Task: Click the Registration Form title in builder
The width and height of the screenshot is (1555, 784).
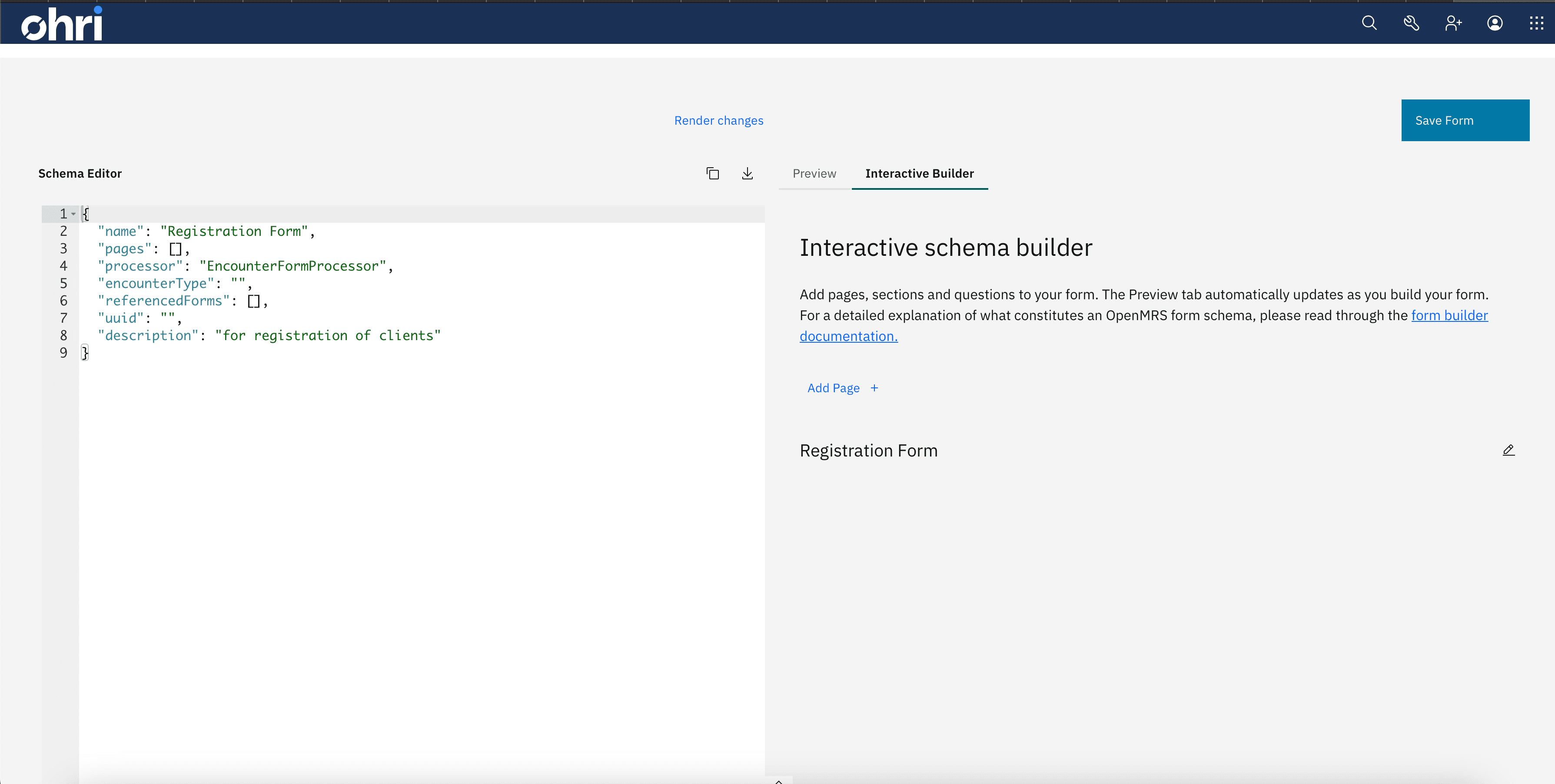Action: click(868, 451)
